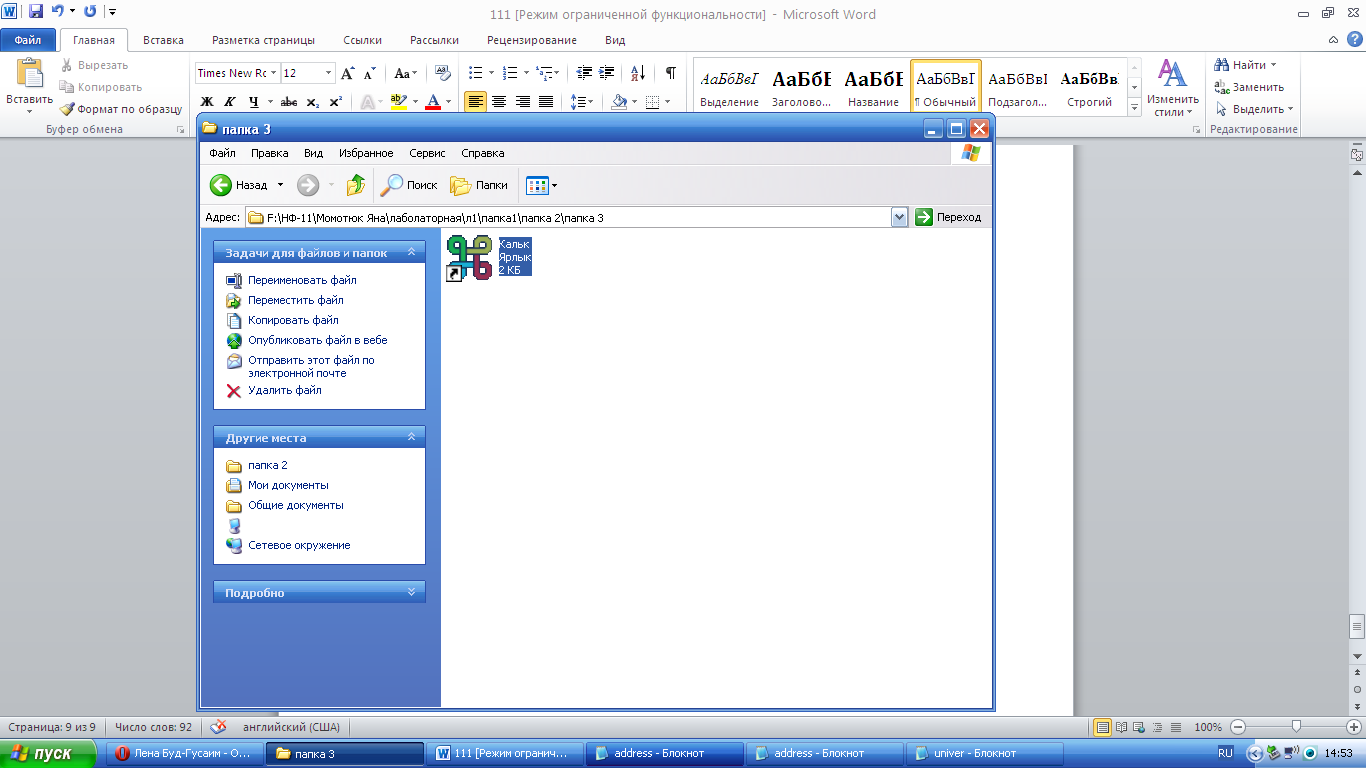Click the red font color button

click(433, 102)
